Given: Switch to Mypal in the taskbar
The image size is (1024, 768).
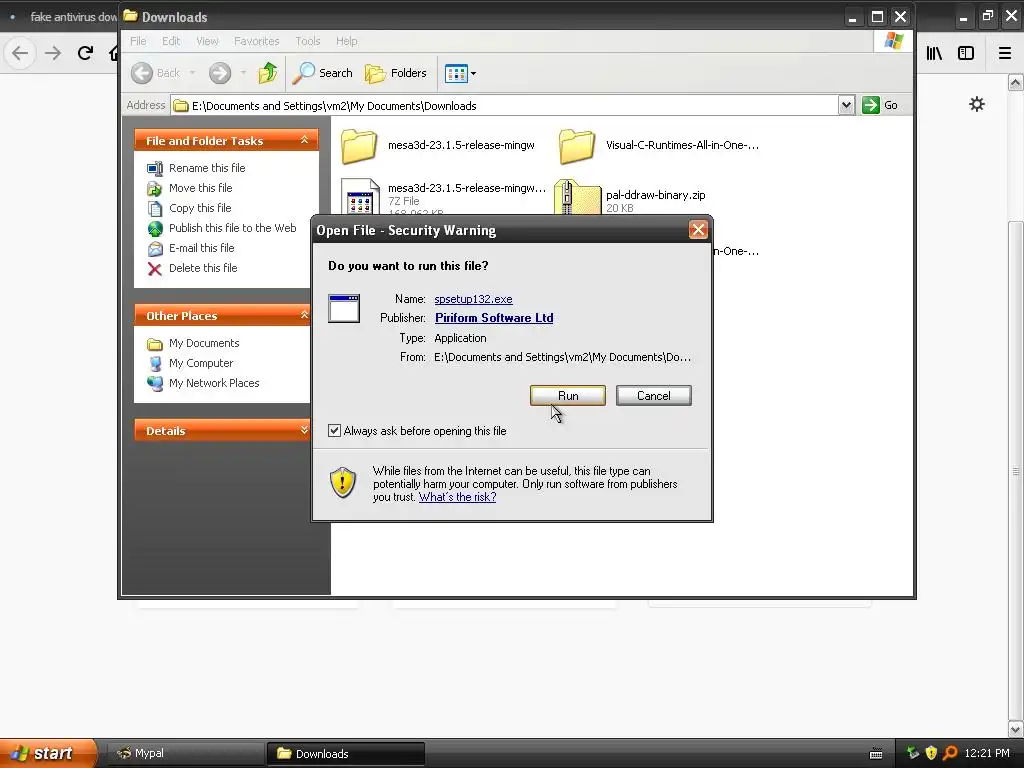Looking at the screenshot, I should pos(184,754).
